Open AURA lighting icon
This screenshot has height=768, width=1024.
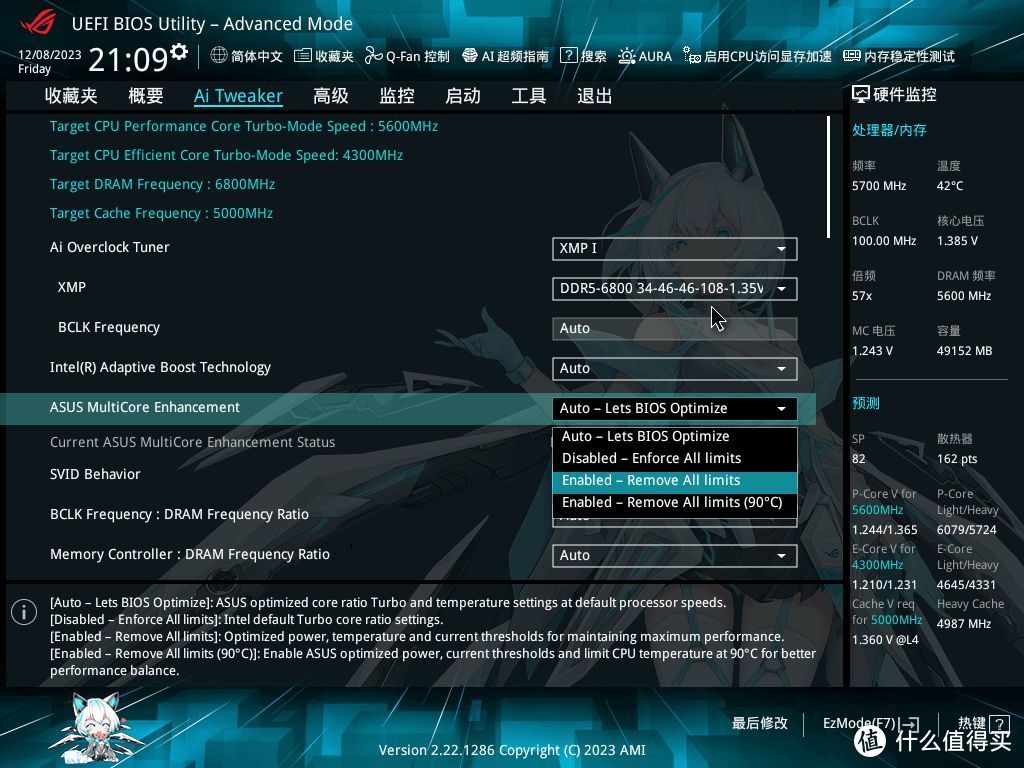(626, 56)
